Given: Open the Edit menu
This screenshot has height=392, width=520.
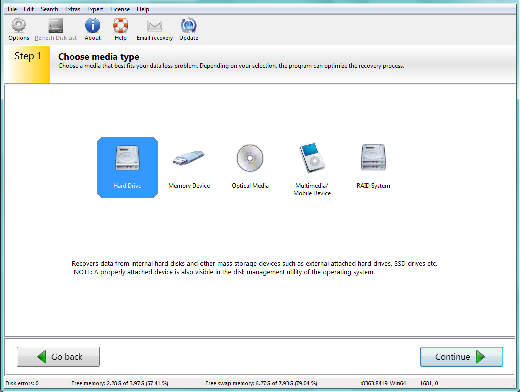Looking at the screenshot, I should 29,9.
